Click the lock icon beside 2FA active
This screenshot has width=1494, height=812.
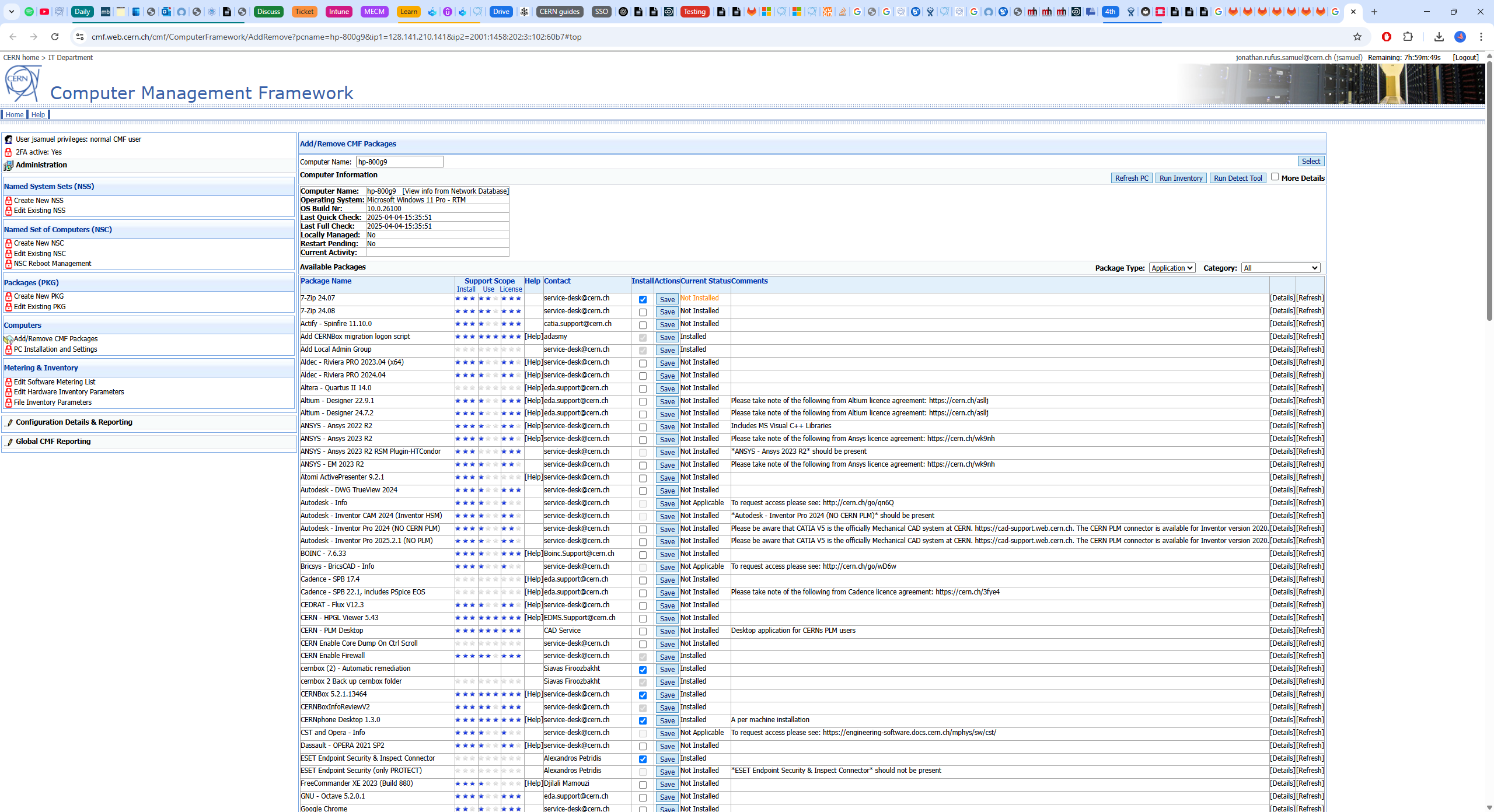click(9, 152)
